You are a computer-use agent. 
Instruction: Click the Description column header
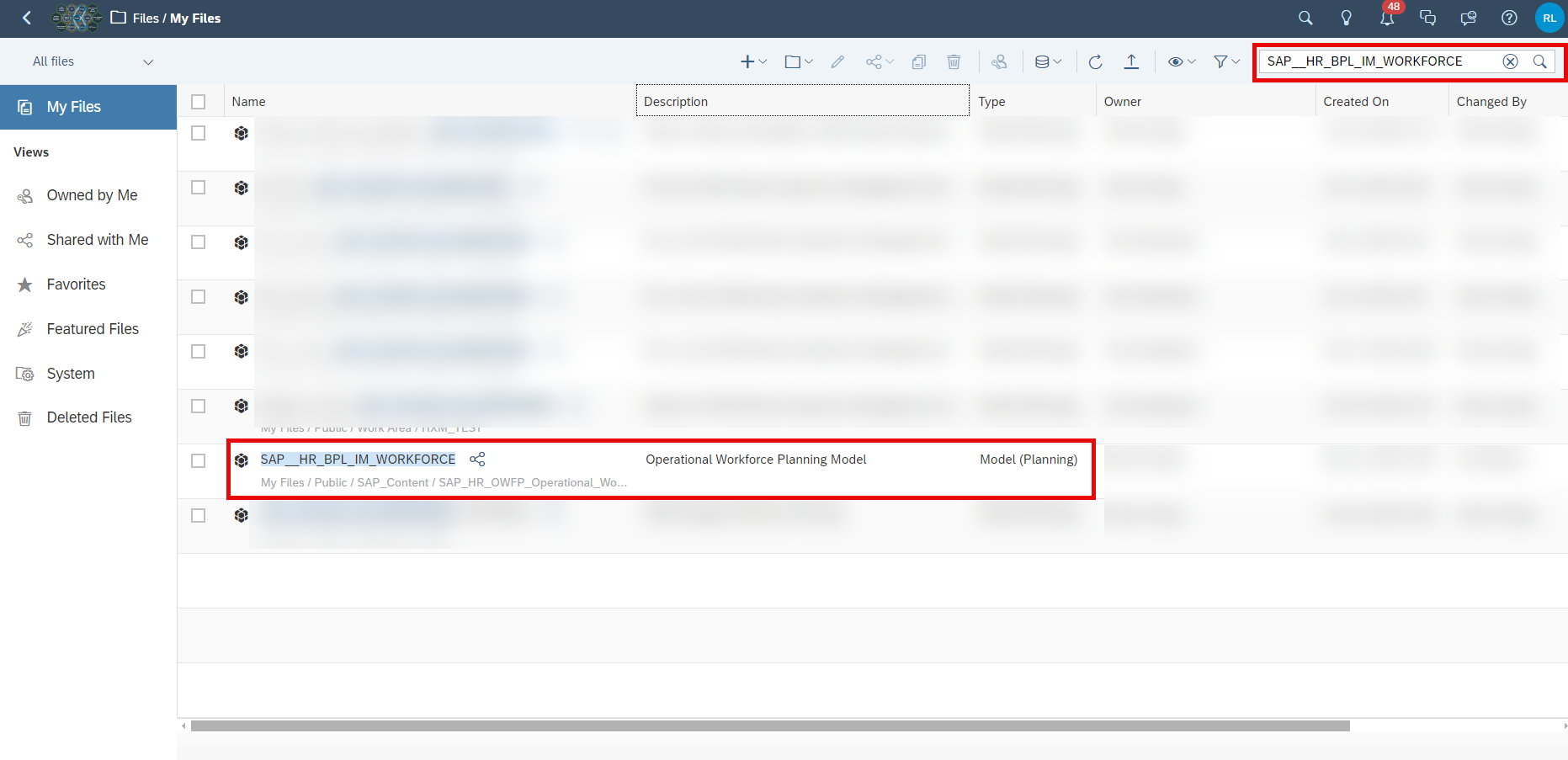pyautogui.click(x=803, y=101)
